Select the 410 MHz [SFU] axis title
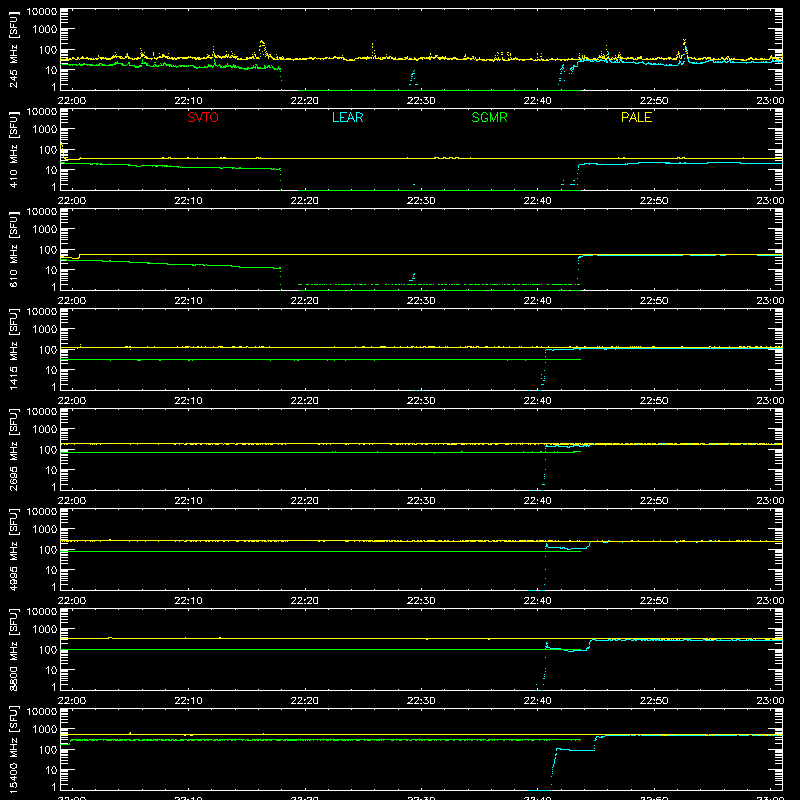The image size is (800, 800). pos(13,150)
